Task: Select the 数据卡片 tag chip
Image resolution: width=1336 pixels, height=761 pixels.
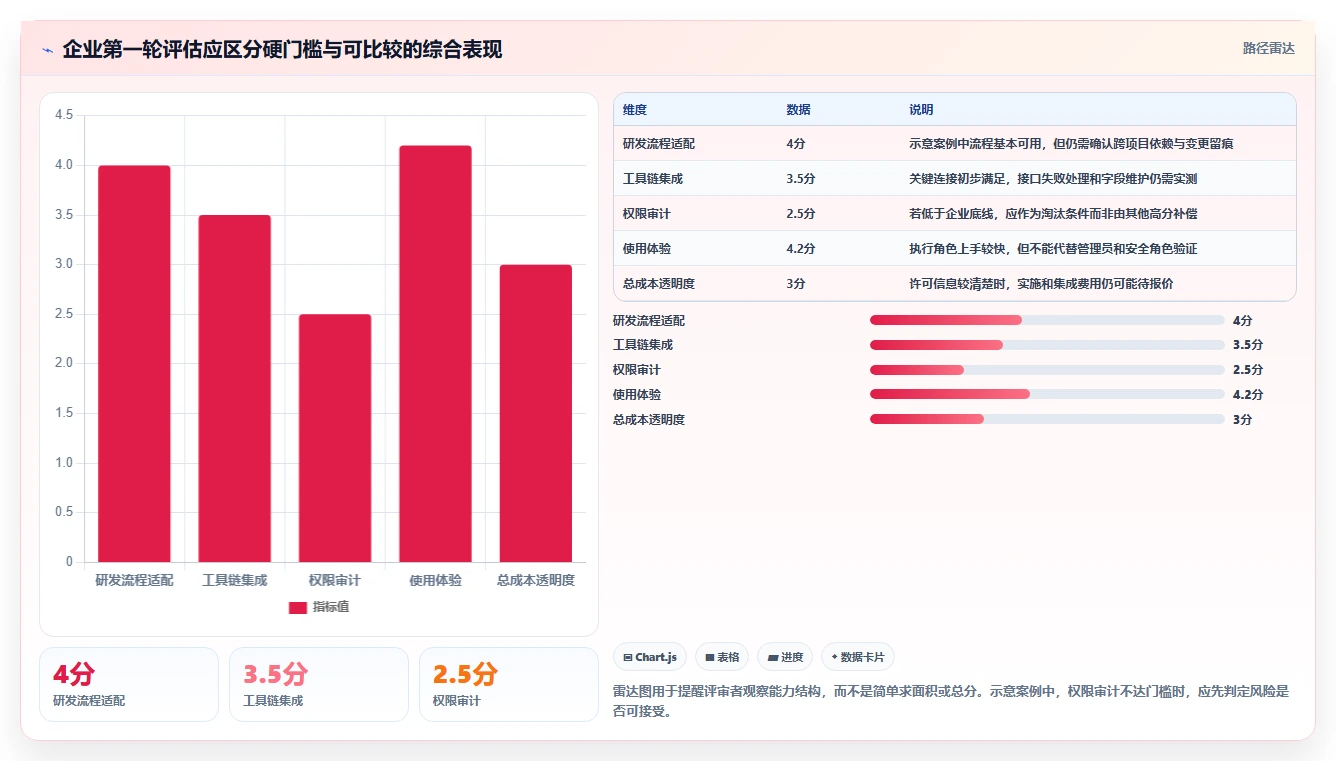Action: [x=857, y=657]
